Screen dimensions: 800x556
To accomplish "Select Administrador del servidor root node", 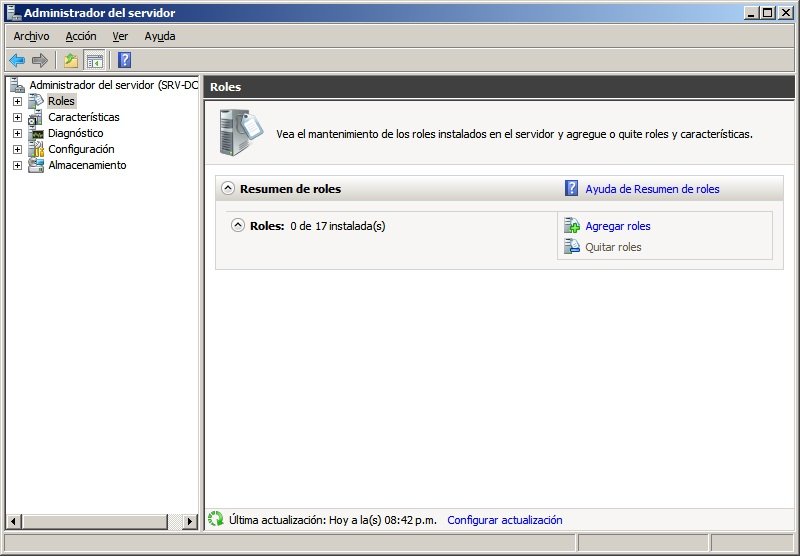I will click(113, 85).
